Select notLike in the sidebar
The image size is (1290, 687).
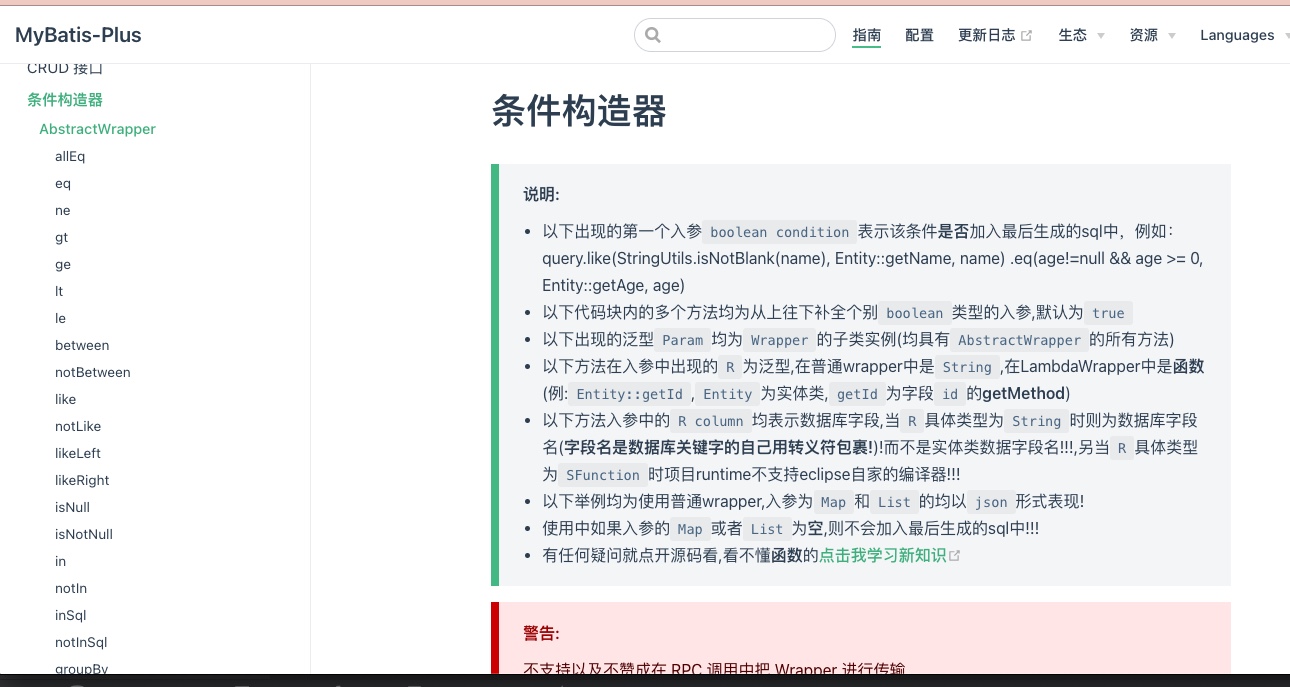(78, 426)
